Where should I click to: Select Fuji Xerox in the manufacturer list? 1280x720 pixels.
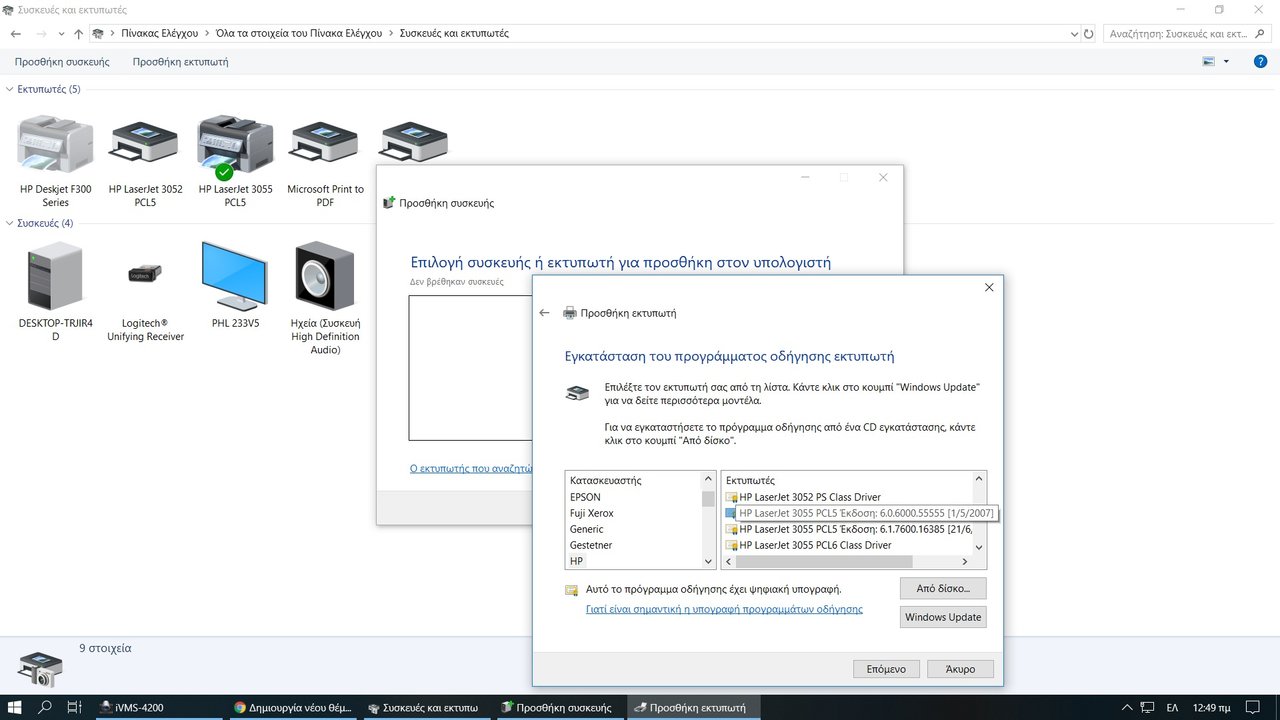(592, 513)
